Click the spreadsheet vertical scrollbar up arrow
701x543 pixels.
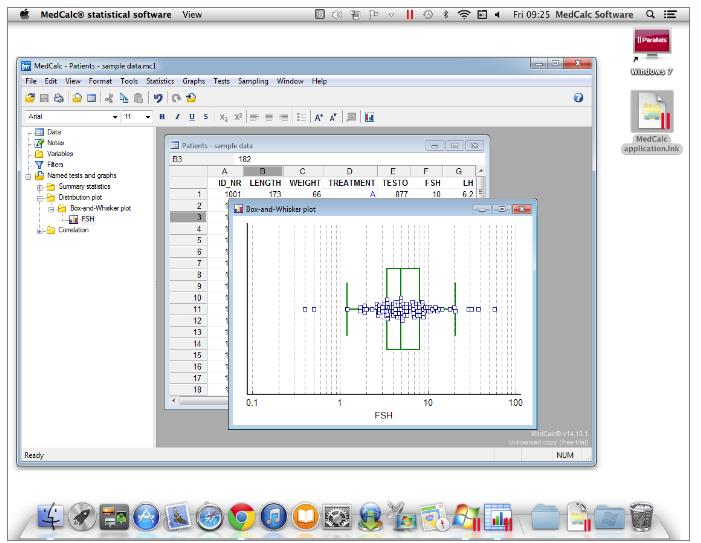481,171
